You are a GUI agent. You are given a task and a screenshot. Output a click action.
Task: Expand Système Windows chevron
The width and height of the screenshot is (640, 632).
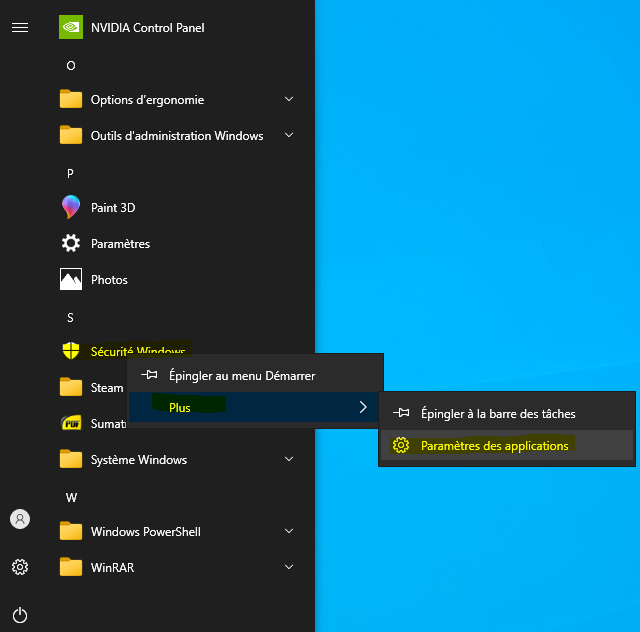pyautogui.click(x=289, y=459)
